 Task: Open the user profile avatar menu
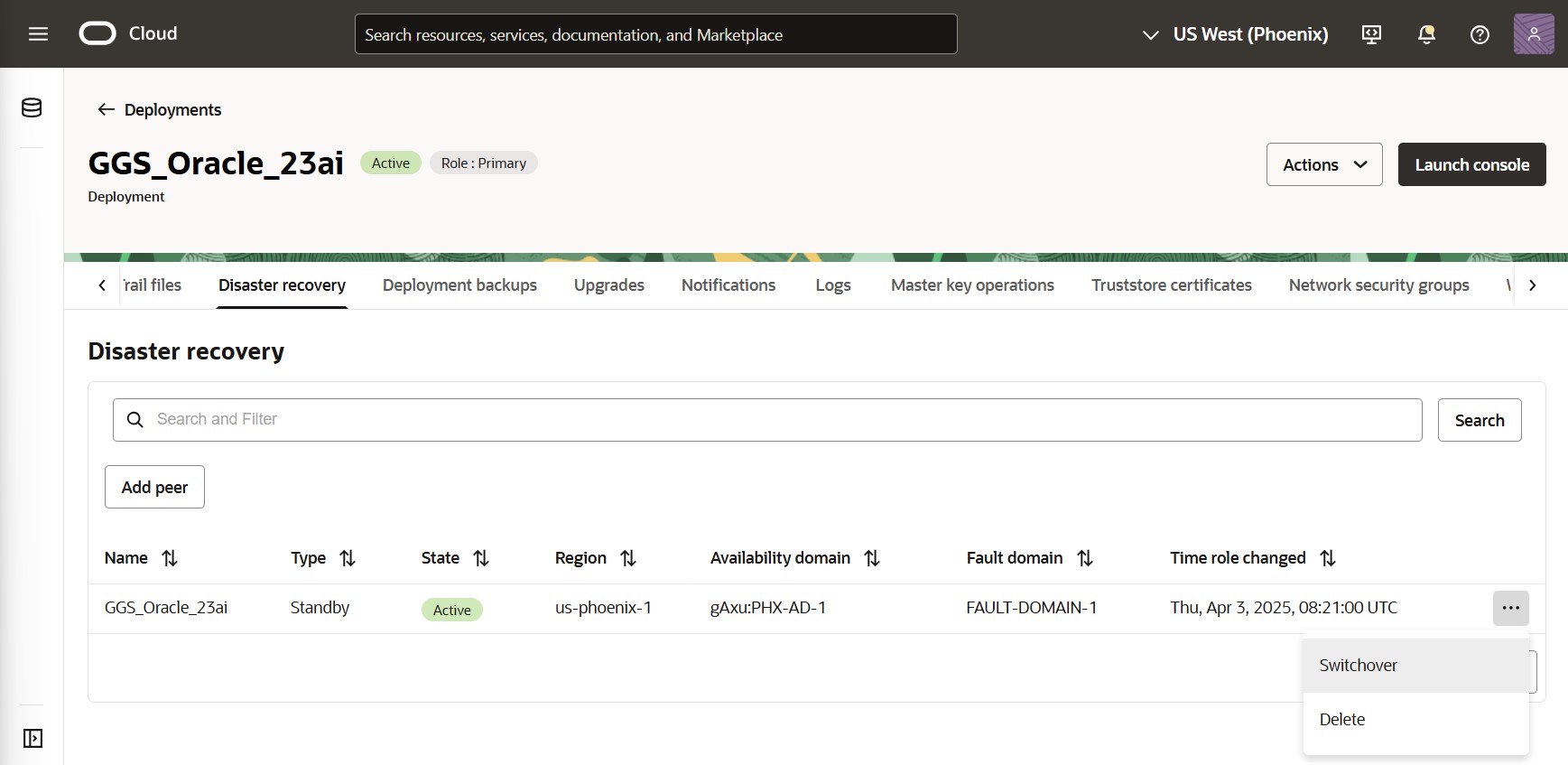(x=1534, y=34)
